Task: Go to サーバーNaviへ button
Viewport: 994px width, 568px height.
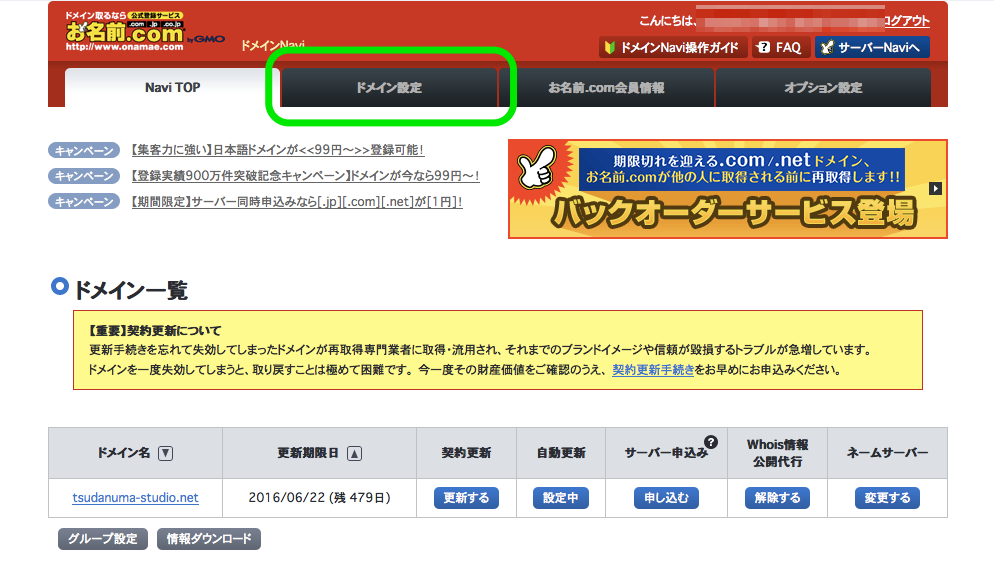Action: pyautogui.click(x=872, y=48)
